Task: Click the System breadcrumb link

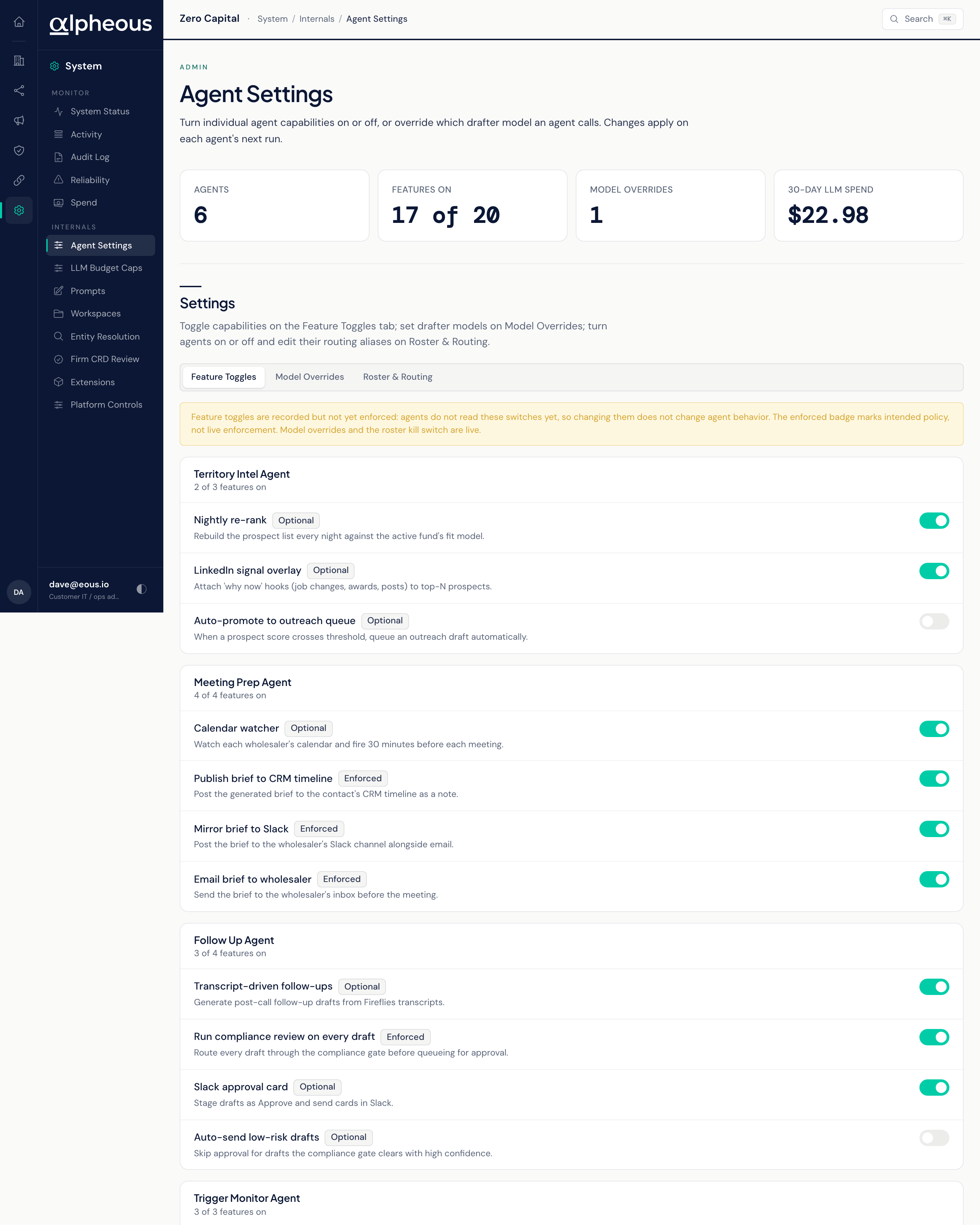Action: pyautogui.click(x=273, y=19)
